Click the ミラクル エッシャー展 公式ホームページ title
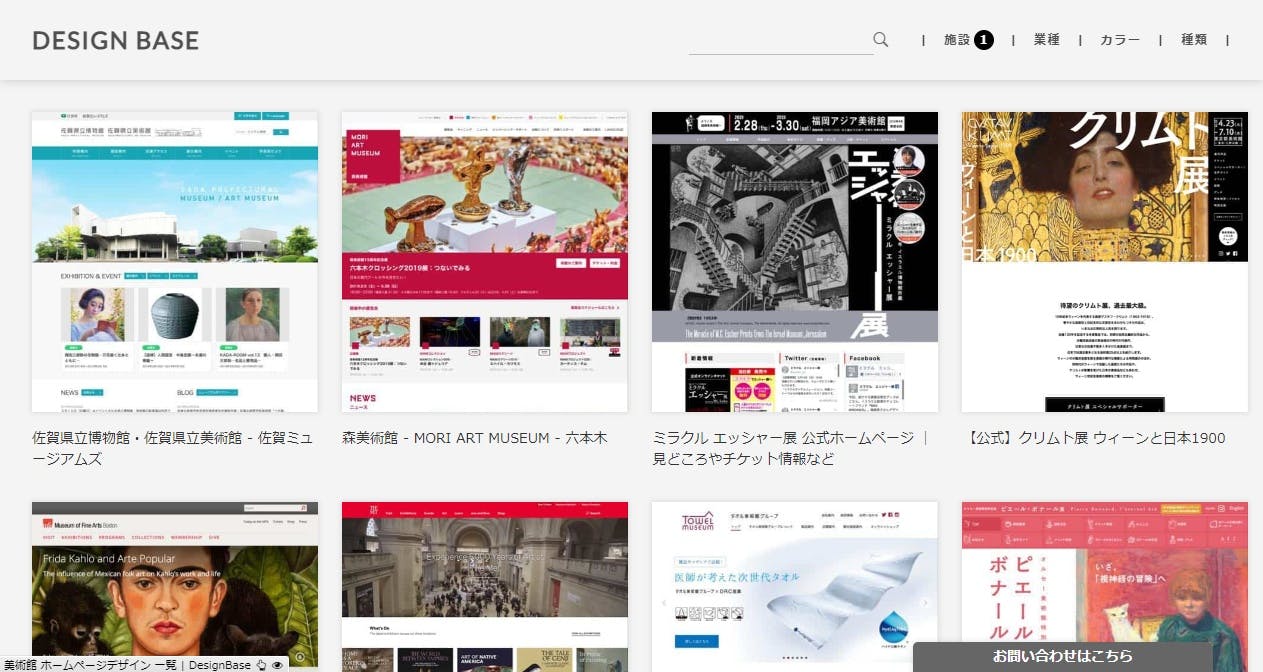The height and width of the screenshot is (672, 1263). click(790, 448)
